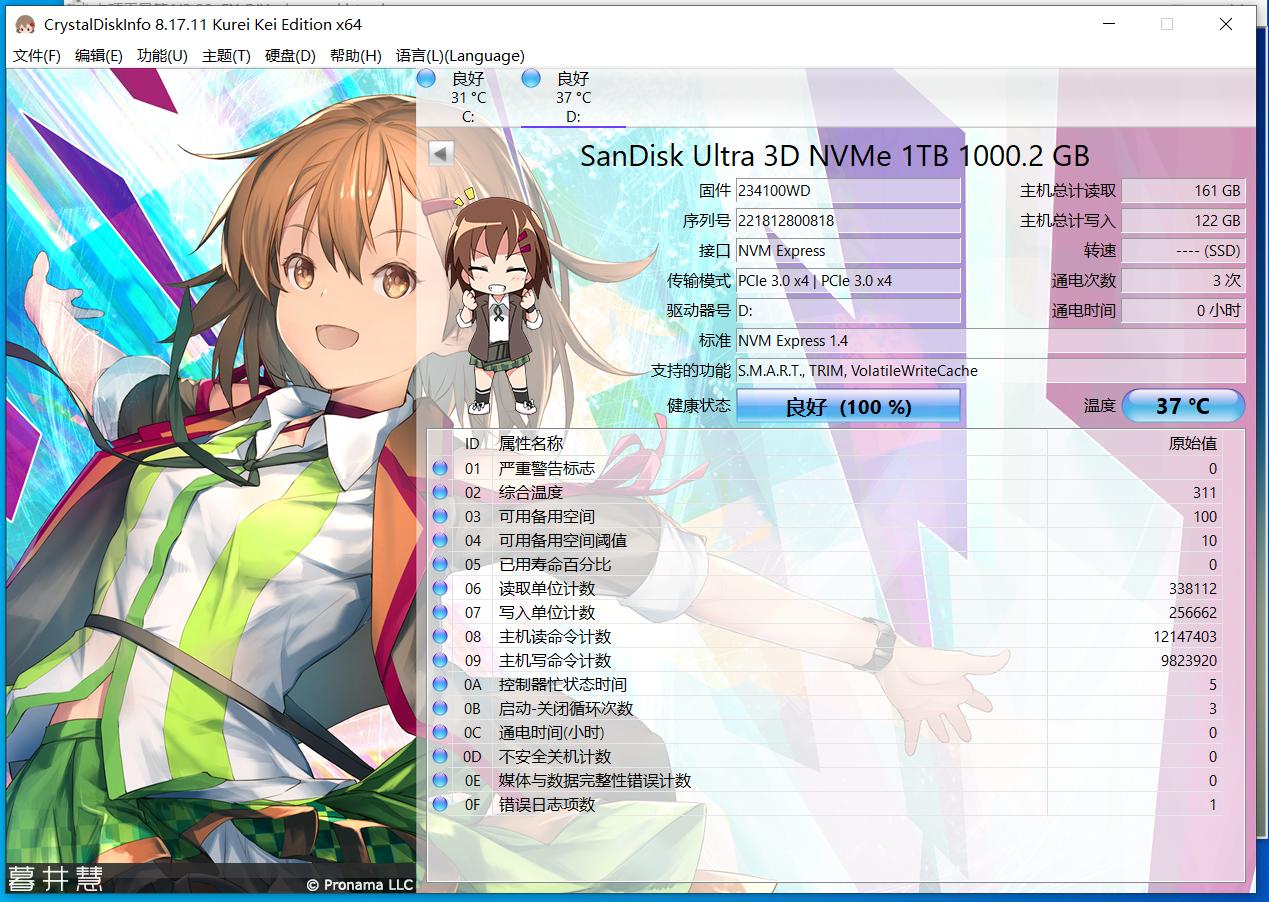The width and height of the screenshot is (1269, 902).
Task: Click status orb of attribute 01 严重警告标志
Action: [x=440, y=468]
